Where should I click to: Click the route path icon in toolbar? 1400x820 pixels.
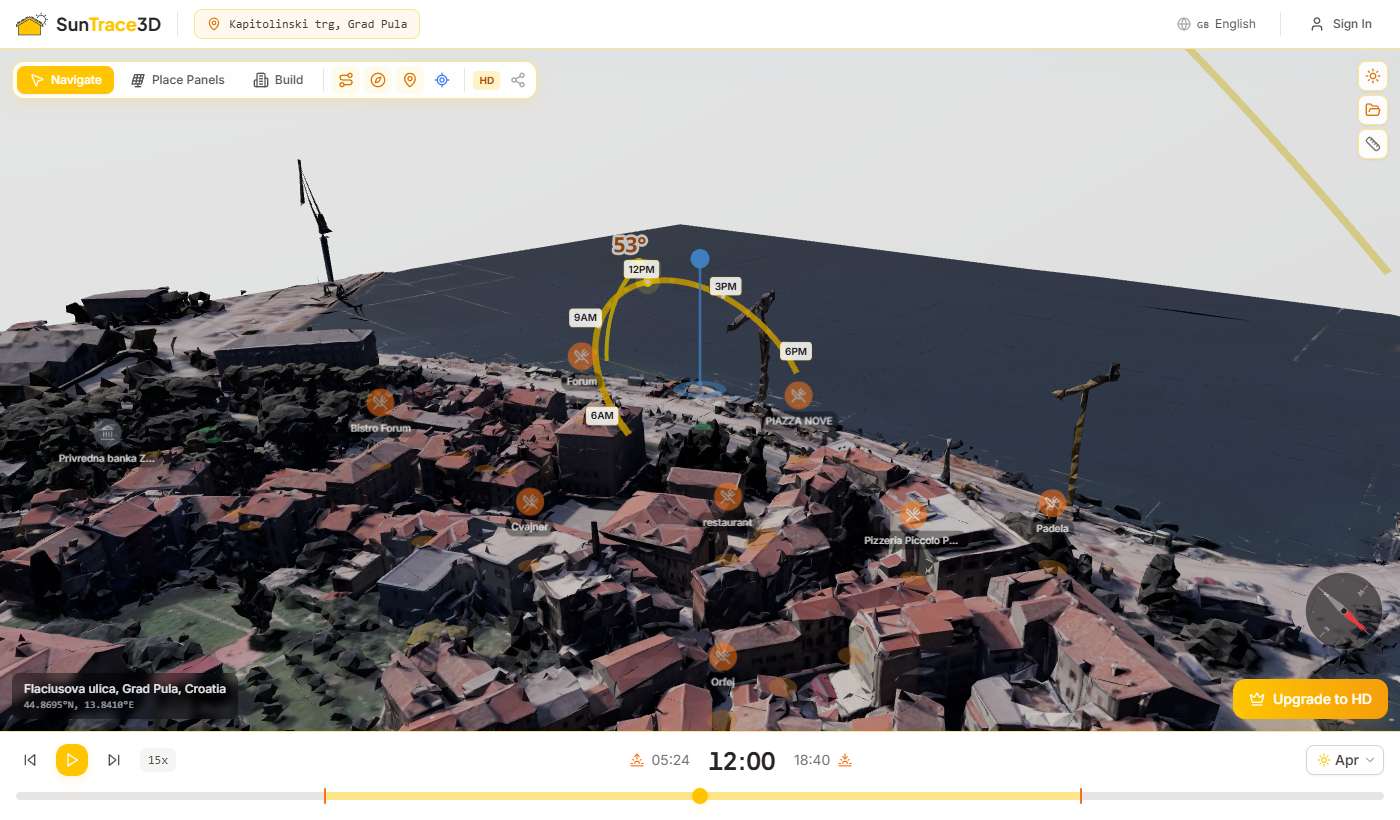pyautogui.click(x=345, y=80)
